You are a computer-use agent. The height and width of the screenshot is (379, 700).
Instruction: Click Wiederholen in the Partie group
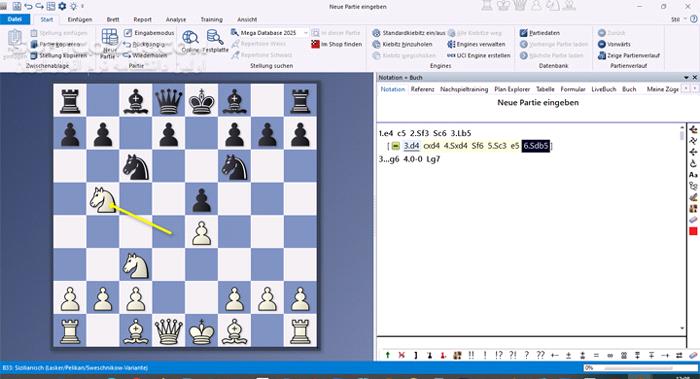coord(145,55)
